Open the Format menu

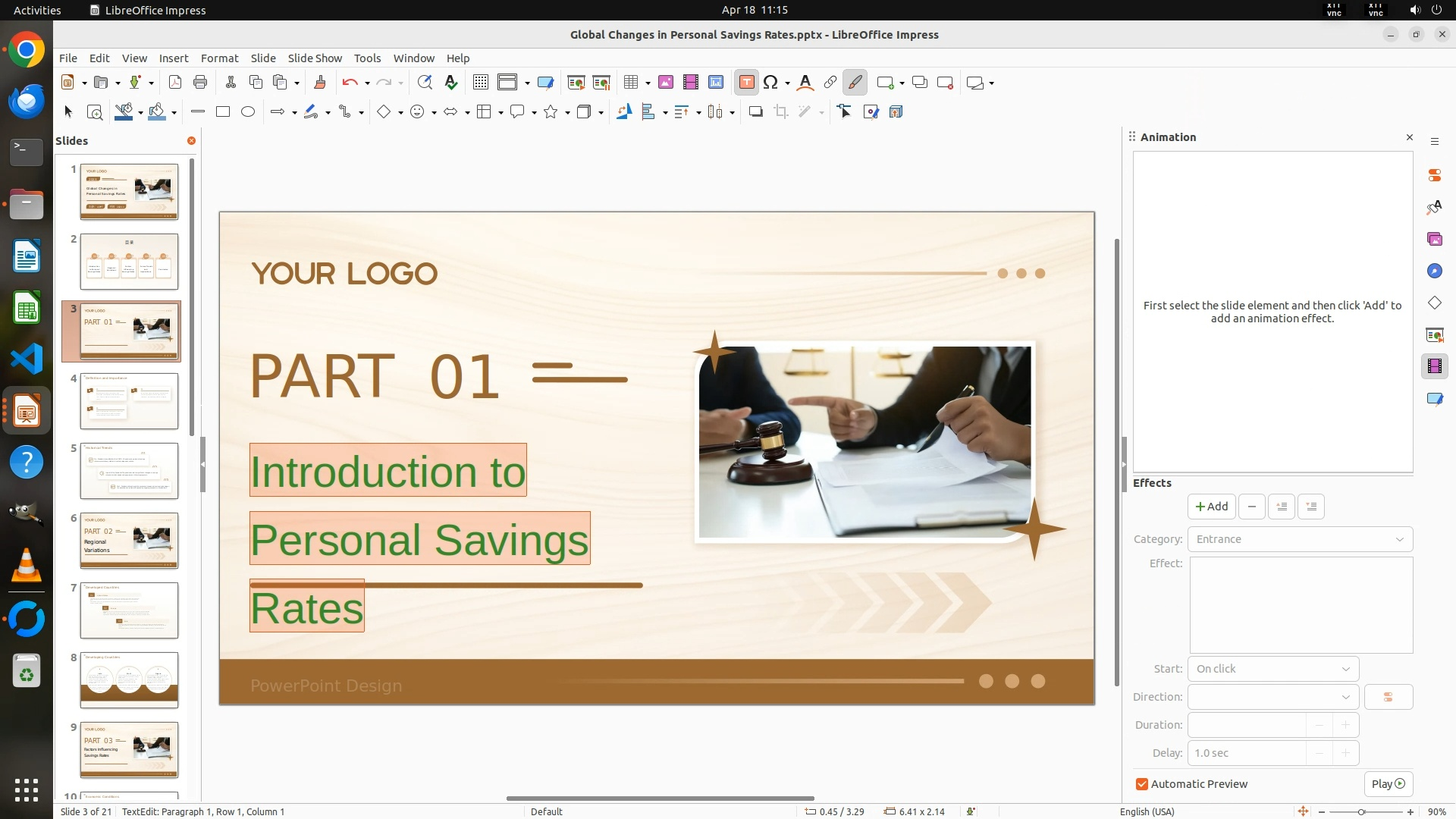pos(219,58)
